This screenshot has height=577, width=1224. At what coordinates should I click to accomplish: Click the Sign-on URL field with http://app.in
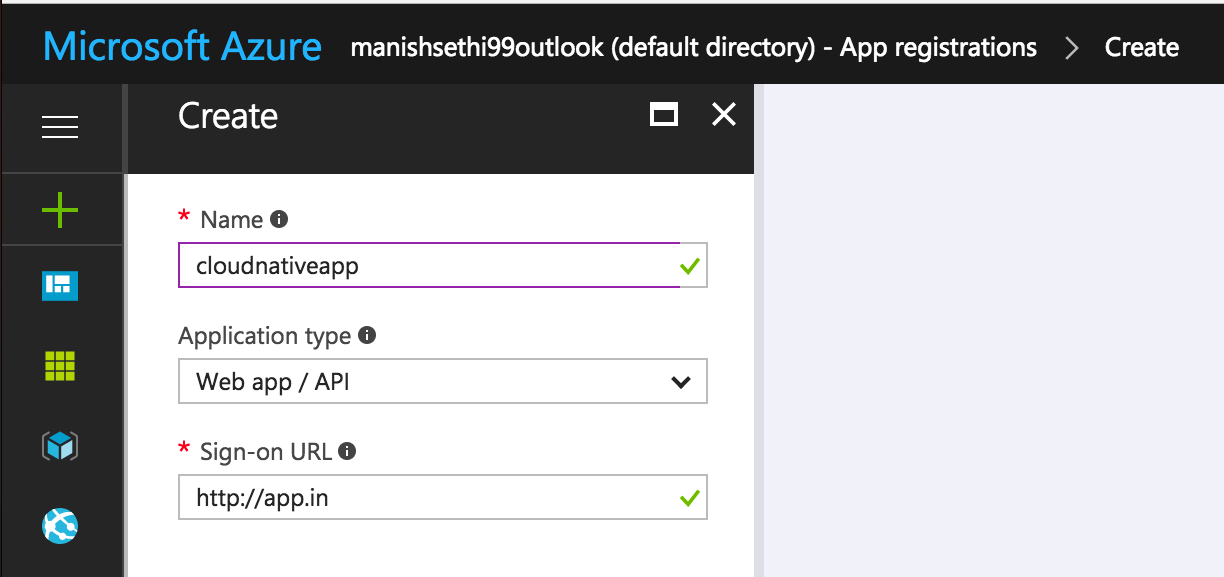(x=430, y=497)
